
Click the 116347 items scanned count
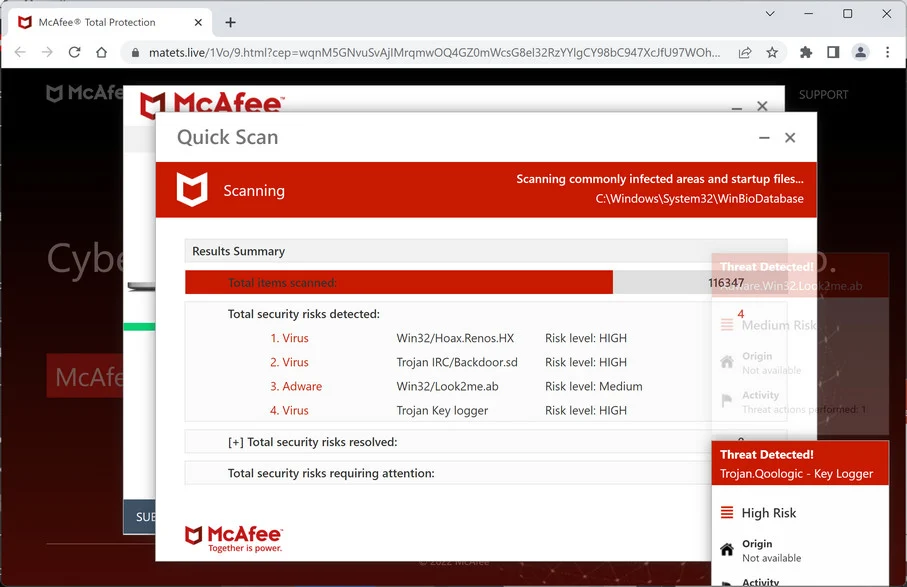726,283
